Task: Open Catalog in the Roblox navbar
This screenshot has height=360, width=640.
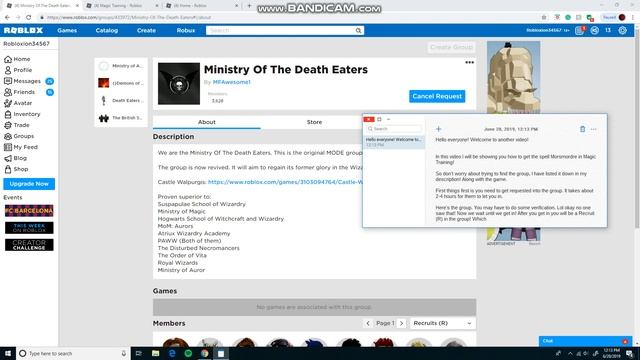Action: pos(107,31)
